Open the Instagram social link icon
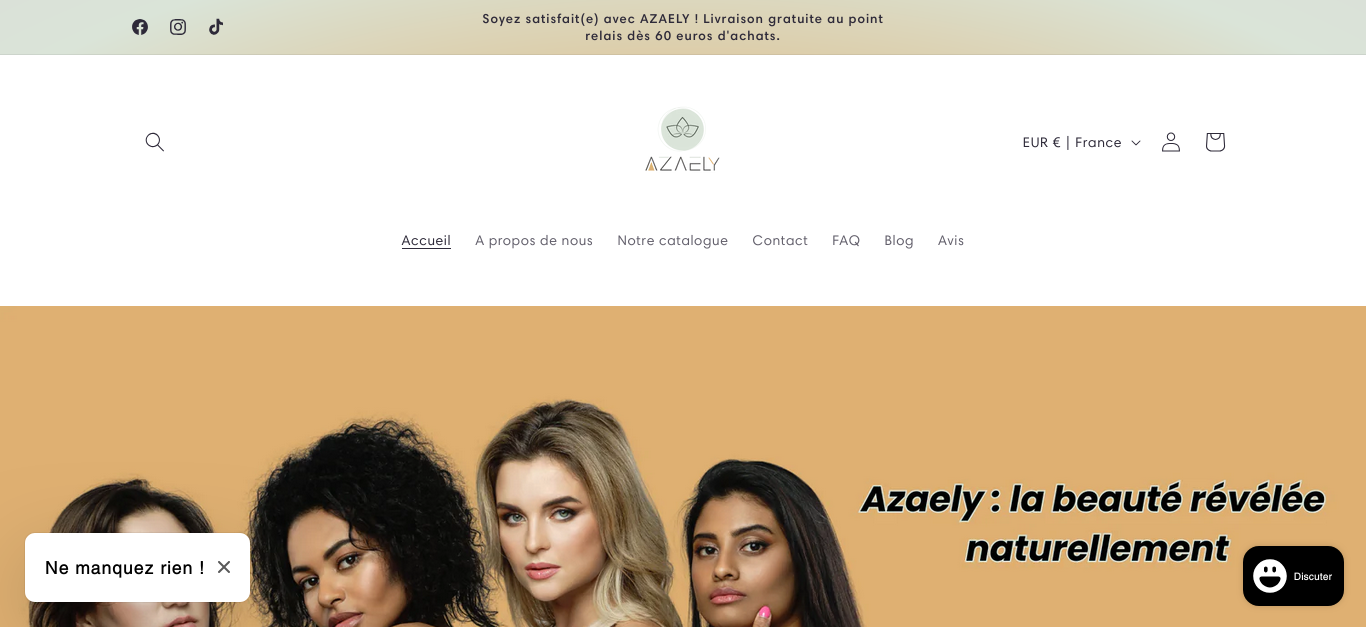The image size is (1366, 627). point(178,27)
